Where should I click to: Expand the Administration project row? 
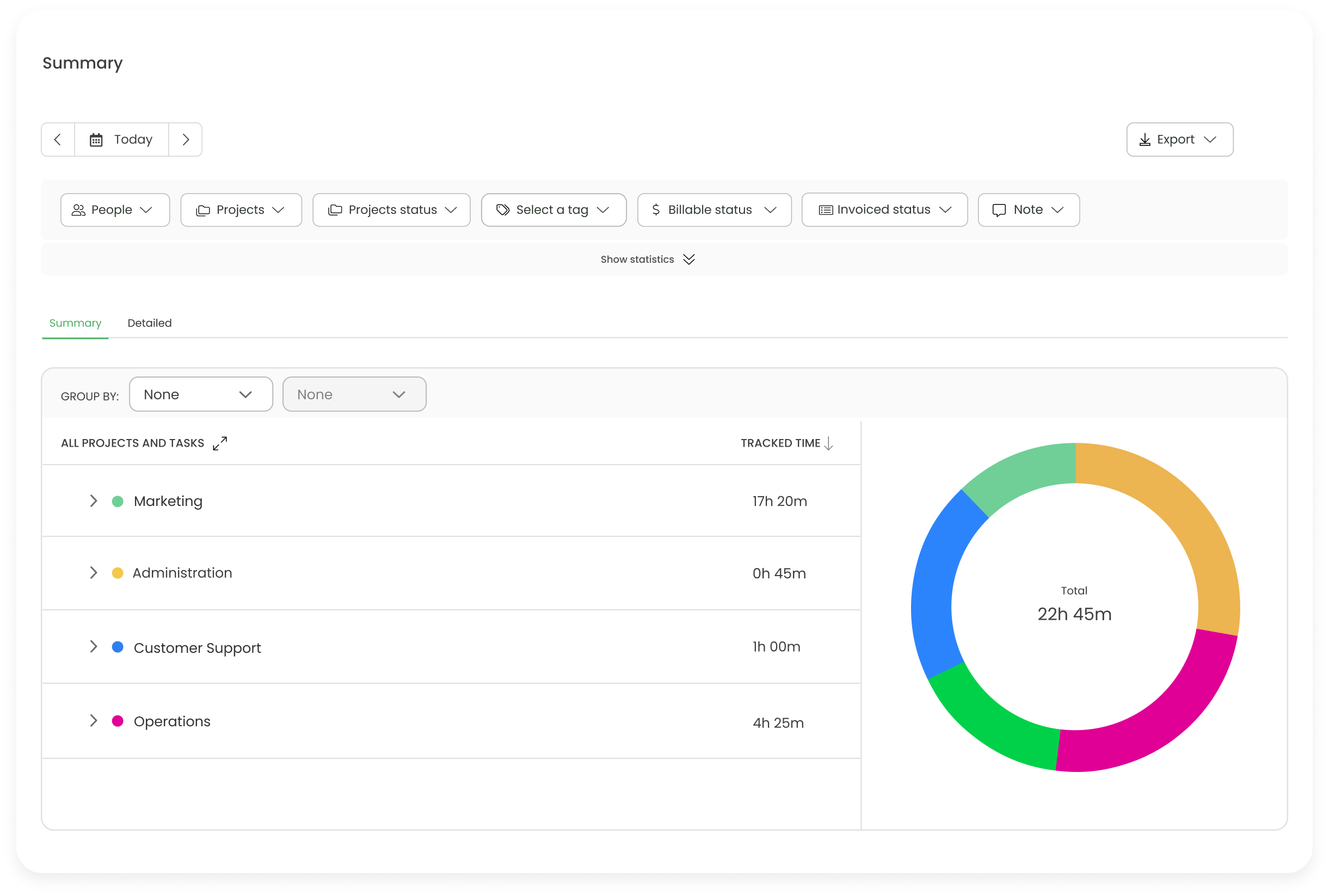[94, 572]
